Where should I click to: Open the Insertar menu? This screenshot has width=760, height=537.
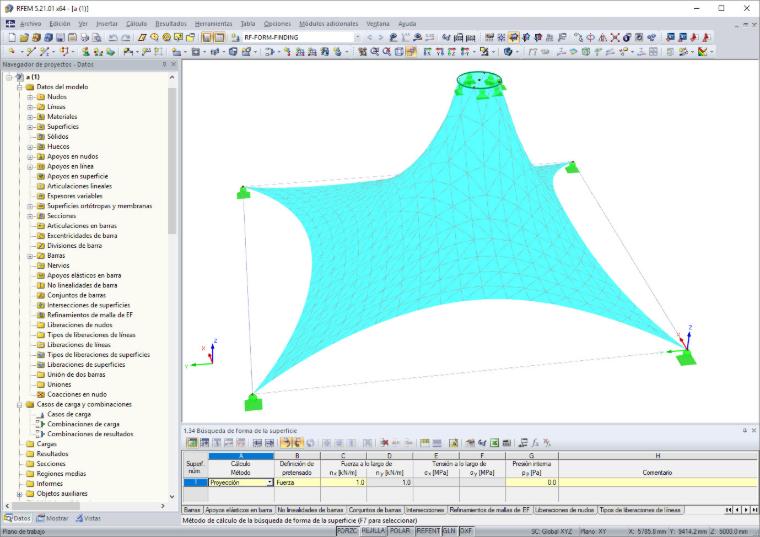(x=107, y=23)
